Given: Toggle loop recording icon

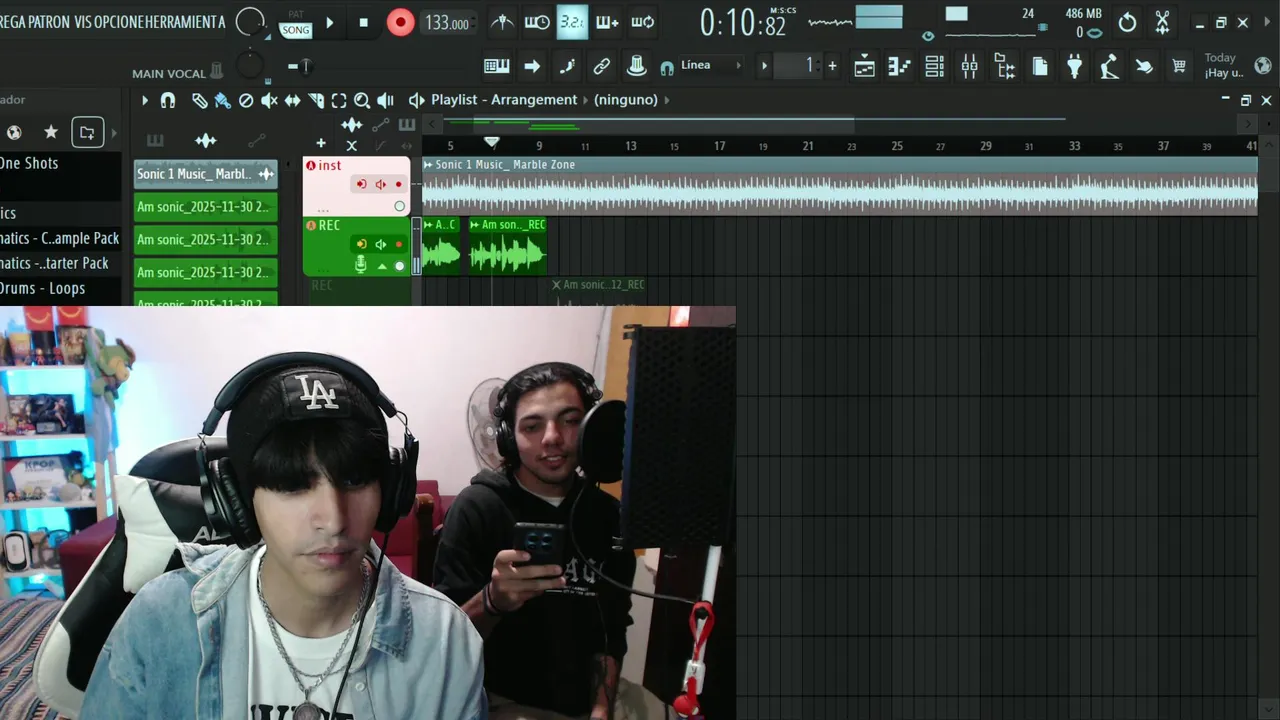Looking at the screenshot, I should click(x=643, y=22).
